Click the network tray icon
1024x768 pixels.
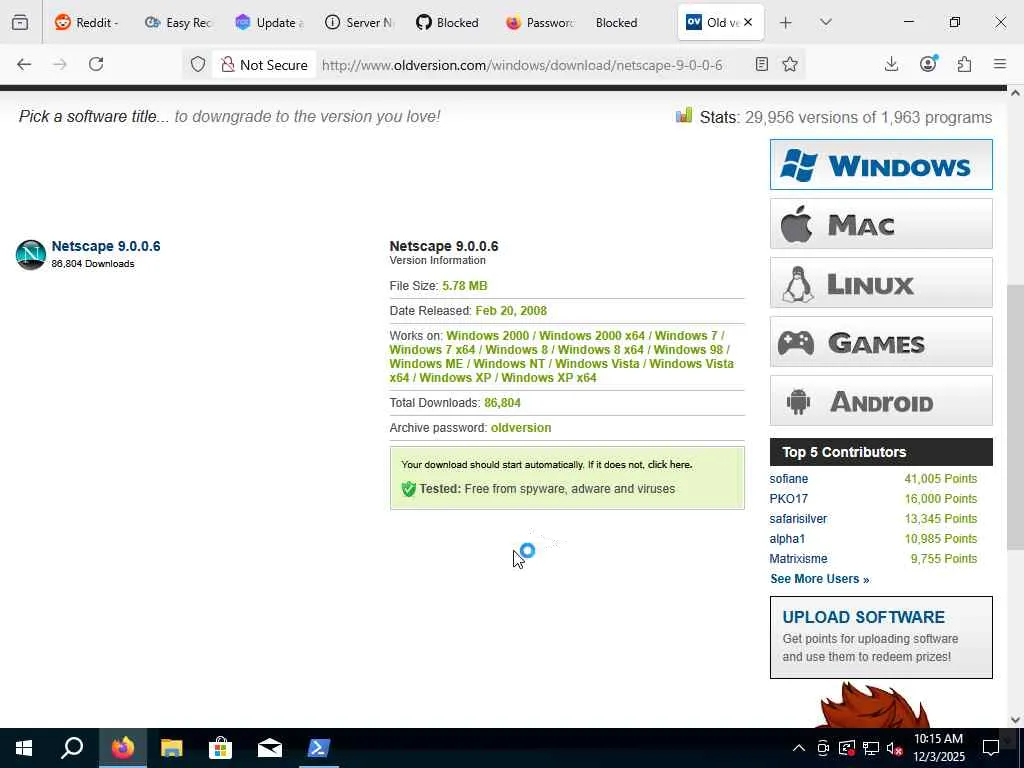(871, 749)
